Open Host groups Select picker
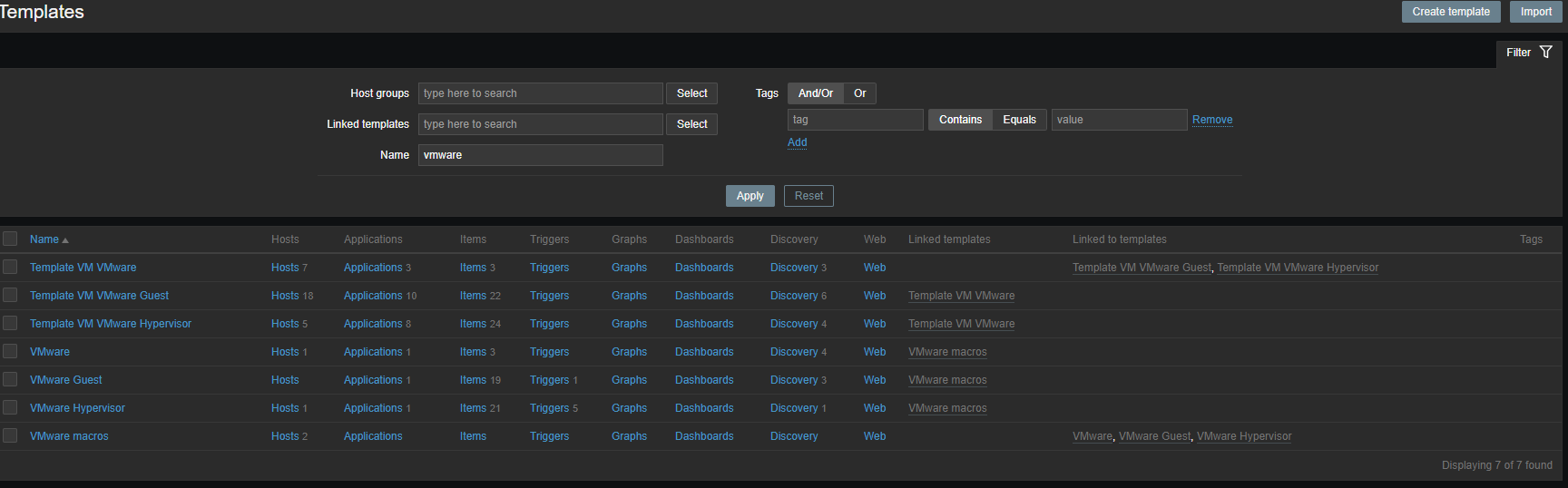The height and width of the screenshot is (488, 1568). (691, 93)
